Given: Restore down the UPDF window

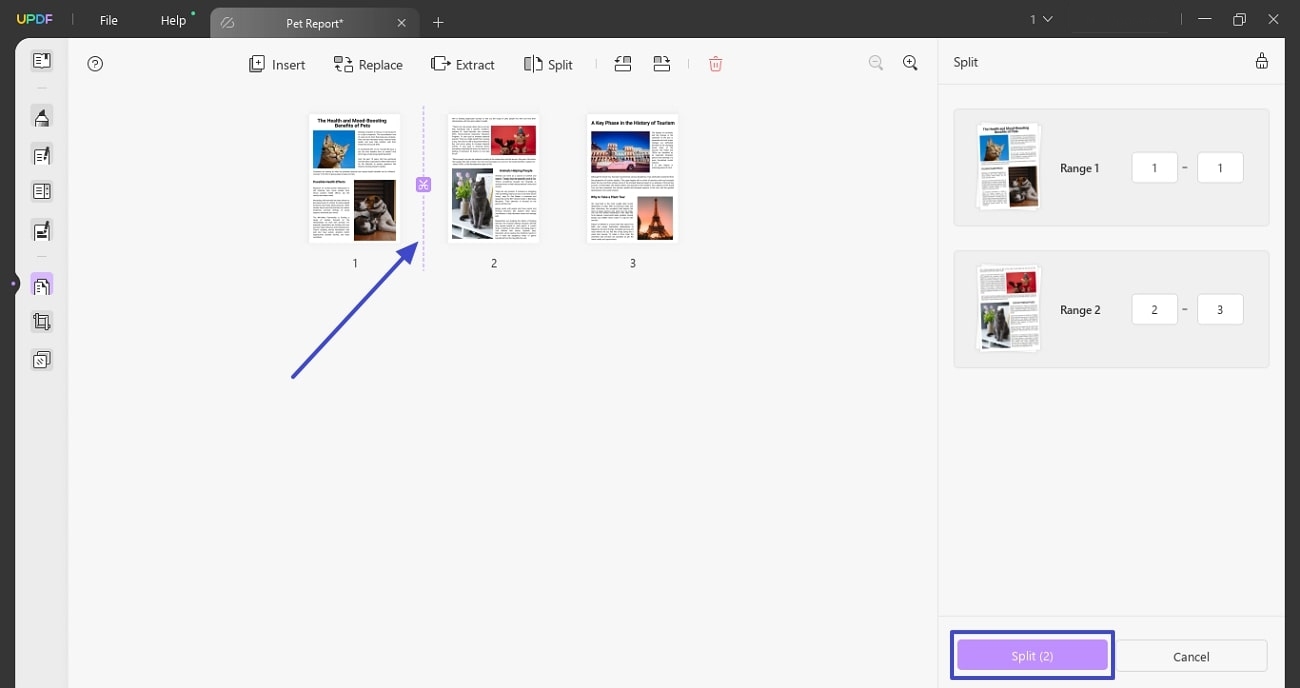Looking at the screenshot, I should [x=1240, y=19].
